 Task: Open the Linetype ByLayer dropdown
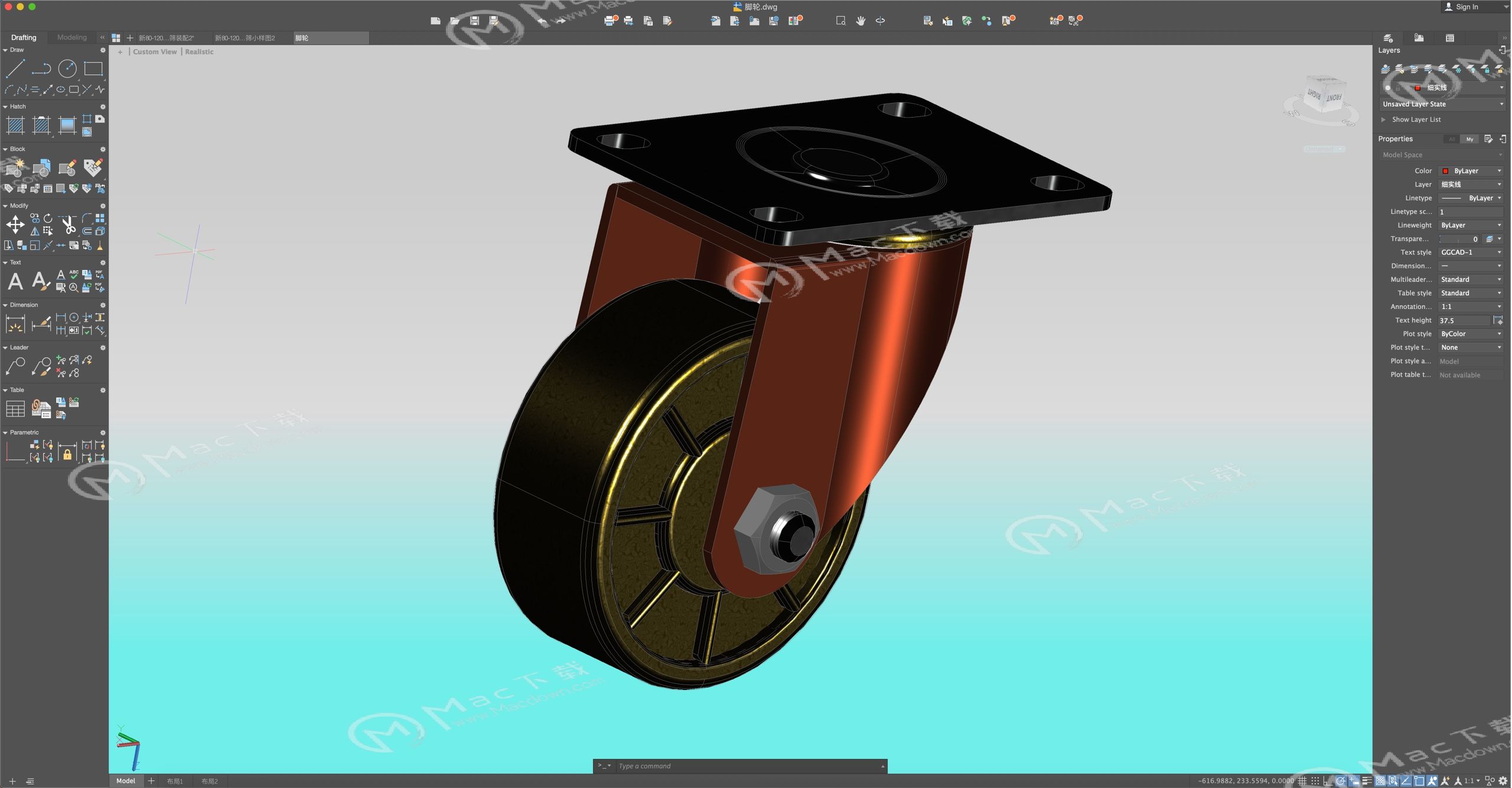click(x=1471, y=198)
